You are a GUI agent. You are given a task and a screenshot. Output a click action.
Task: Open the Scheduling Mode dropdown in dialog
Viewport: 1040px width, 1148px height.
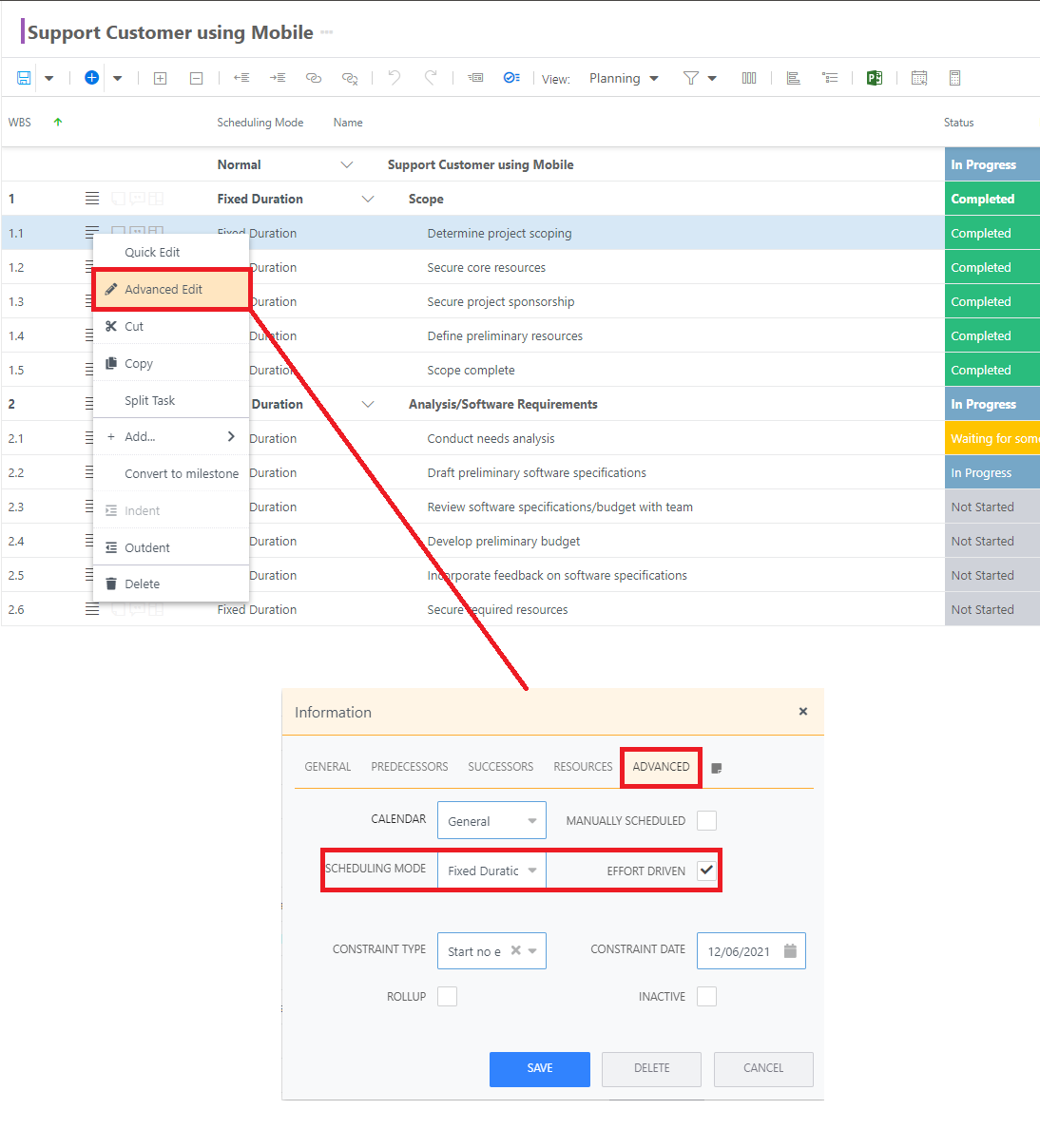[491, 871]
